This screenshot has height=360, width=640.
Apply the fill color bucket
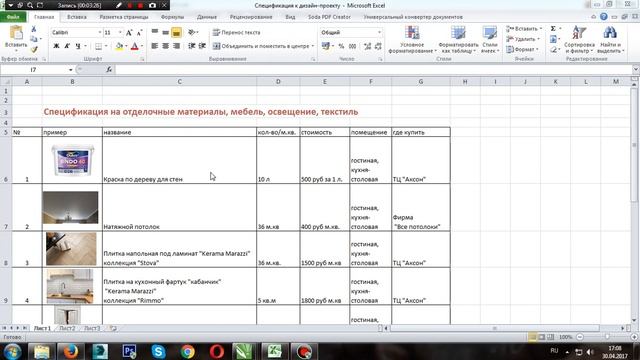pyautogui.click(x=119, y=46)
